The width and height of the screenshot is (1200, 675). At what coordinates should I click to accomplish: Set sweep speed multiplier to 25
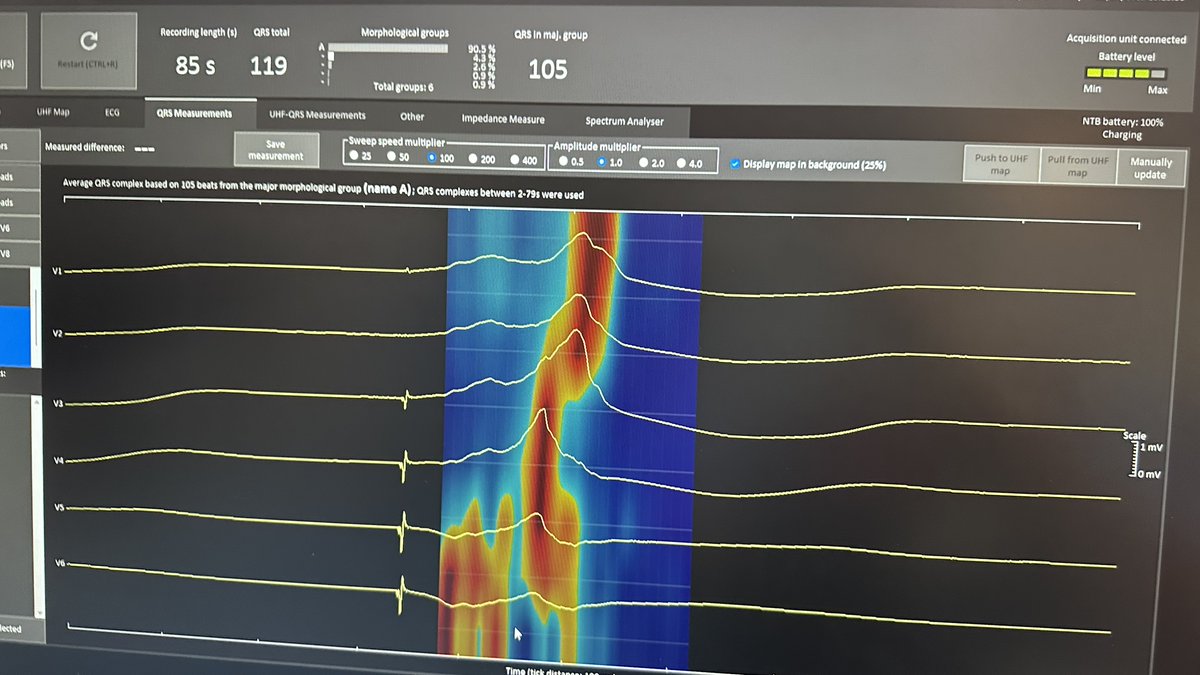[x=354, y=157]
